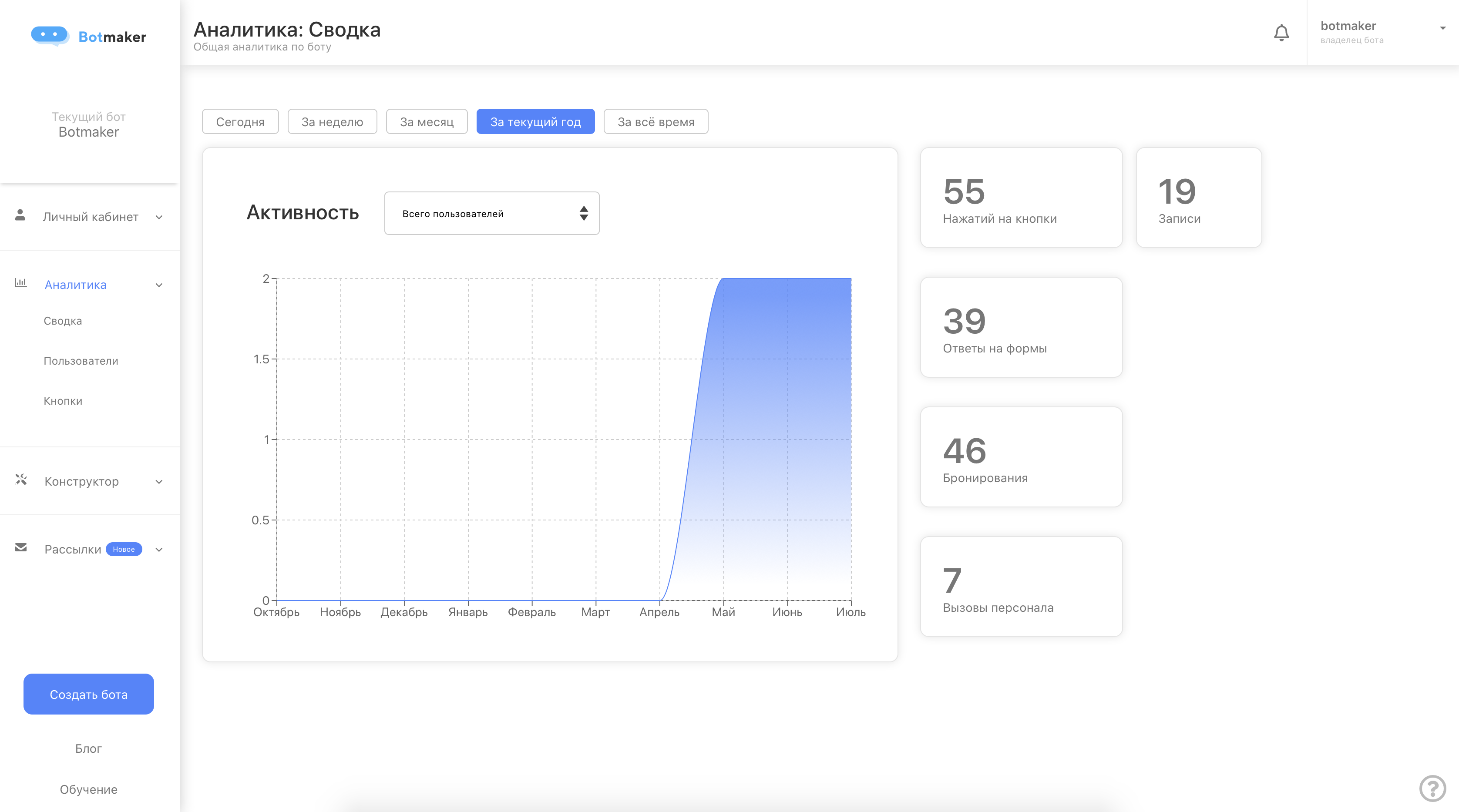Viewport: 1459px width, 812px height.
Task: Click the envelope icon for Рассылки
Action: 21,547
